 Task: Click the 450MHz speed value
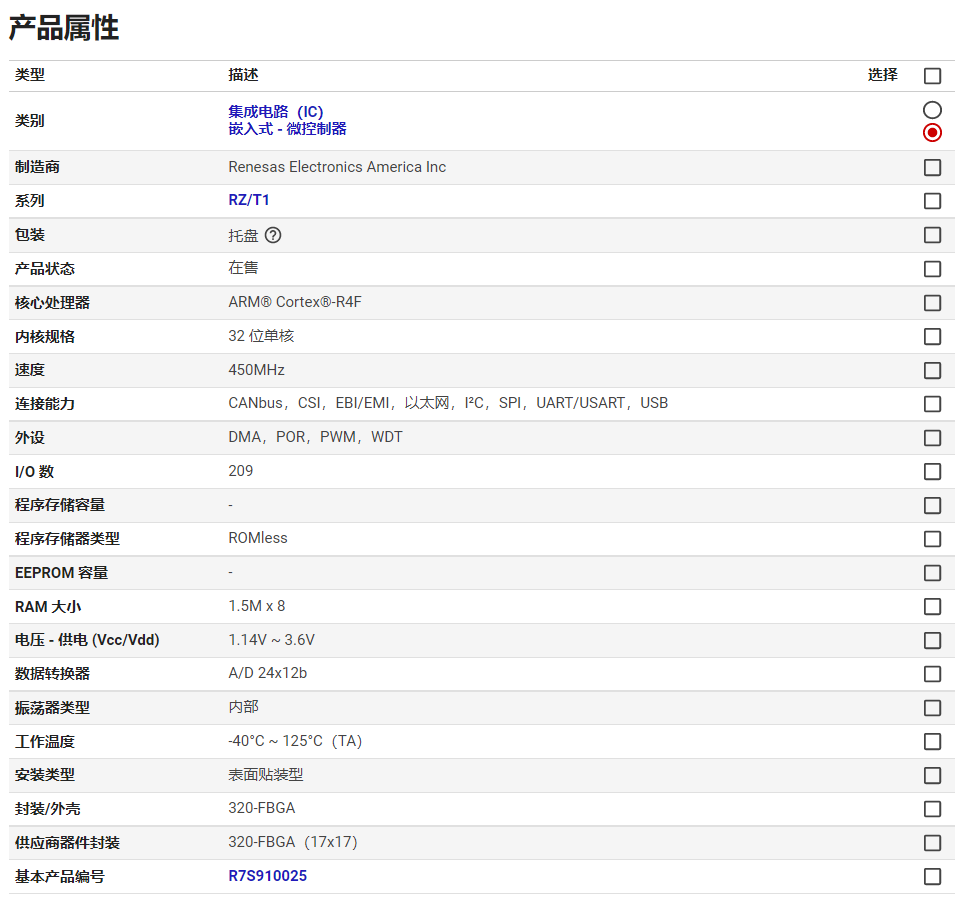click(256, 370)
